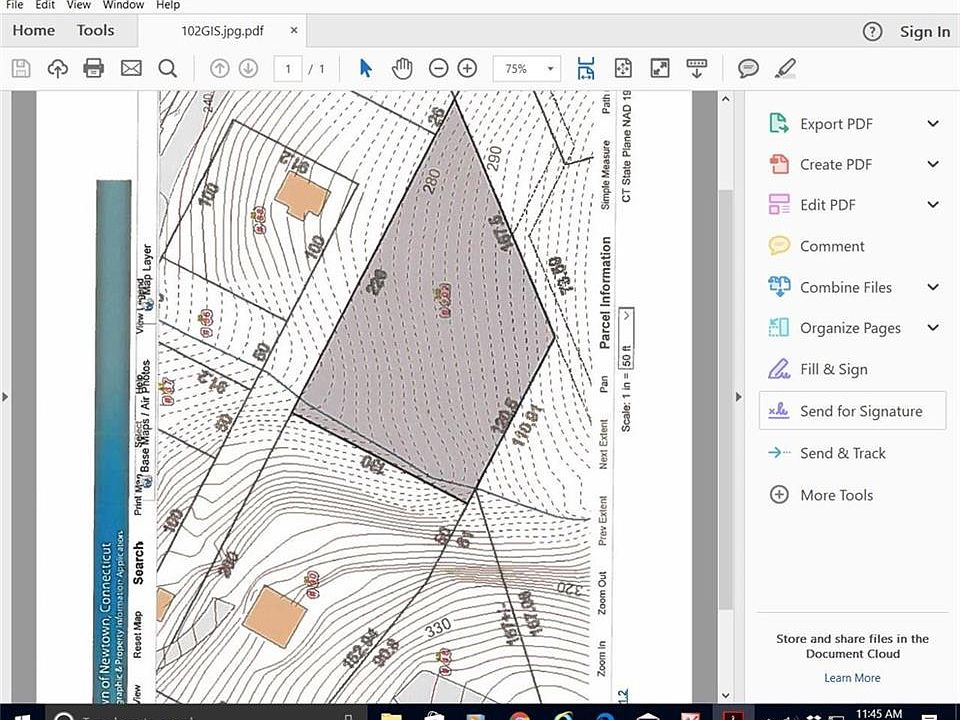The image size is (960, 720).
Task: Click the page number input field
Action: (x=288, y=69)
